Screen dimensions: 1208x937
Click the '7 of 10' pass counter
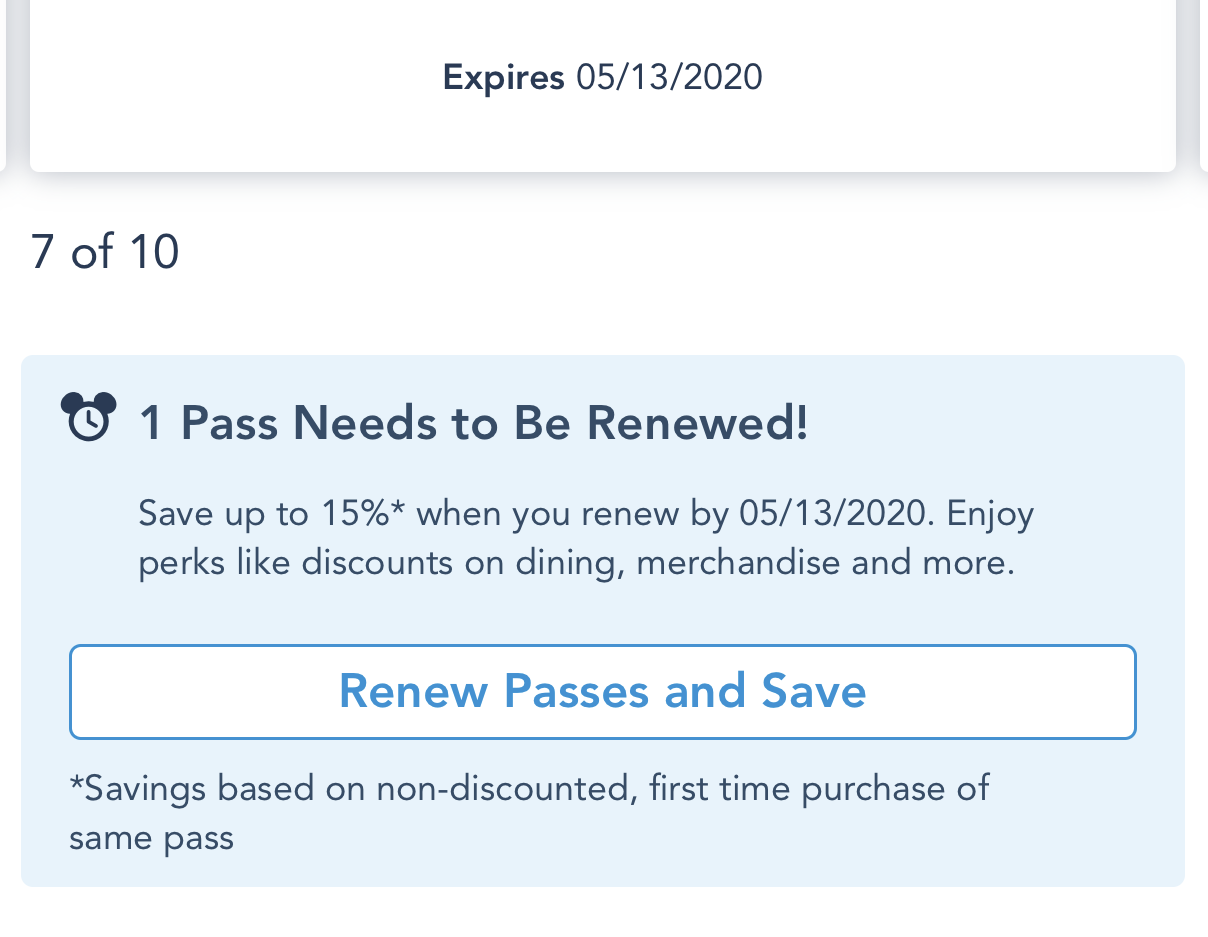coord(104,251)
